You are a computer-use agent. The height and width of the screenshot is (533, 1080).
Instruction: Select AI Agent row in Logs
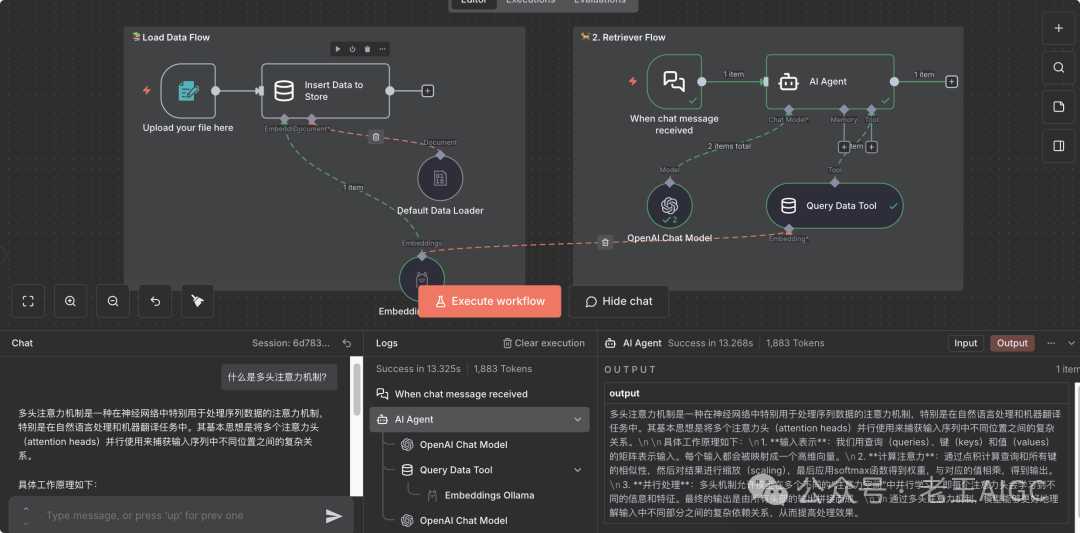coord(480,419)
